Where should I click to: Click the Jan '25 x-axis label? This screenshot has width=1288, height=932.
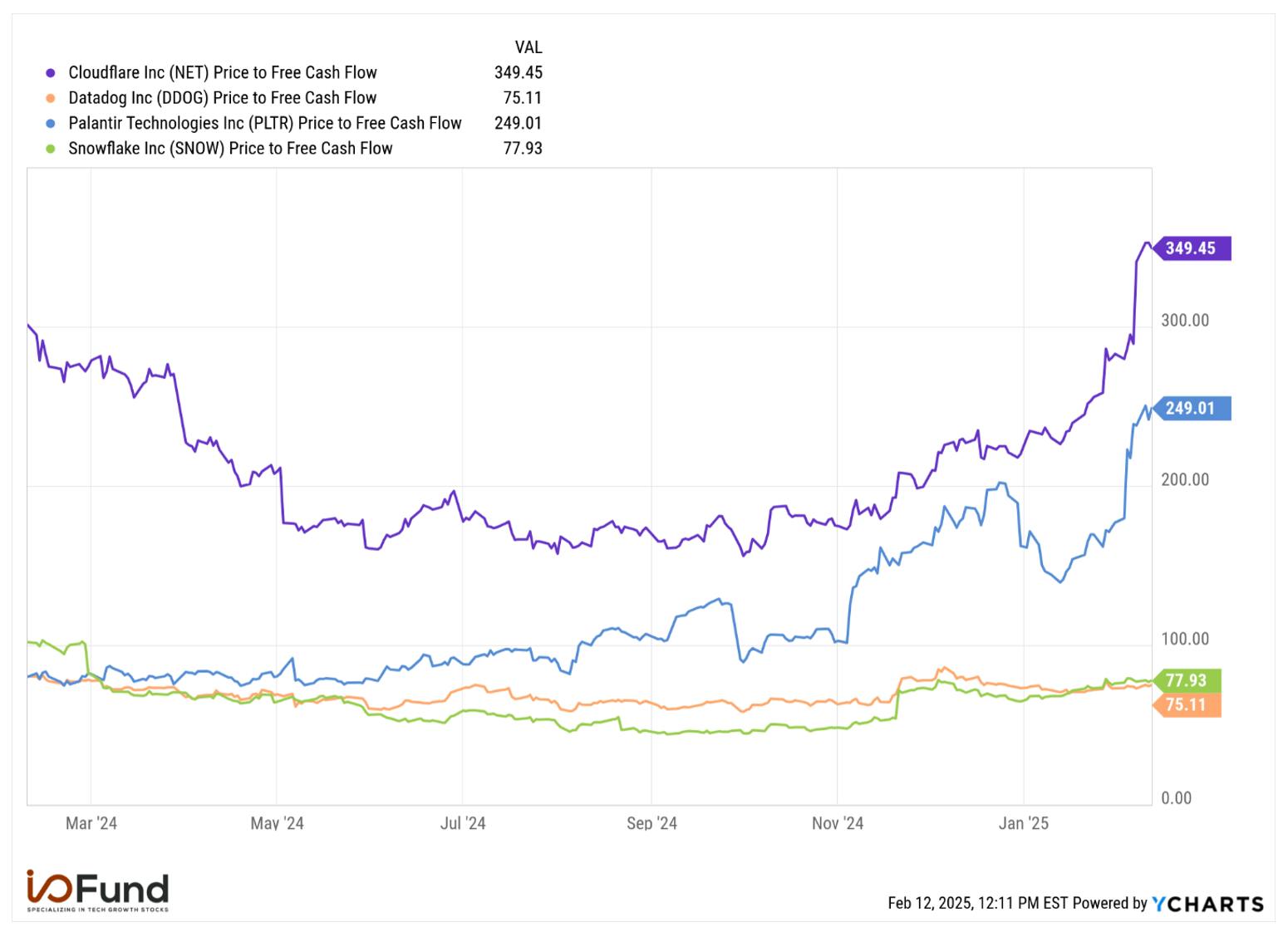coord(1024,823)
